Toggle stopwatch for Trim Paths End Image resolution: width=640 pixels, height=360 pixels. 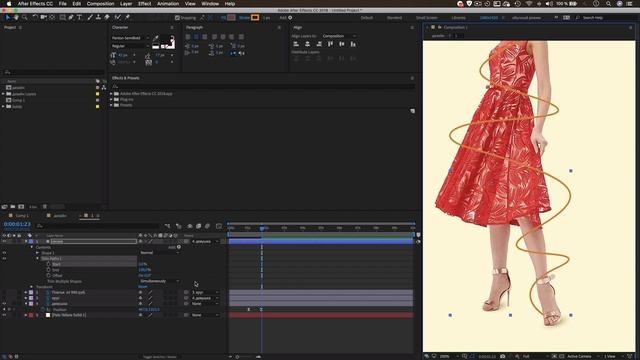49,270
